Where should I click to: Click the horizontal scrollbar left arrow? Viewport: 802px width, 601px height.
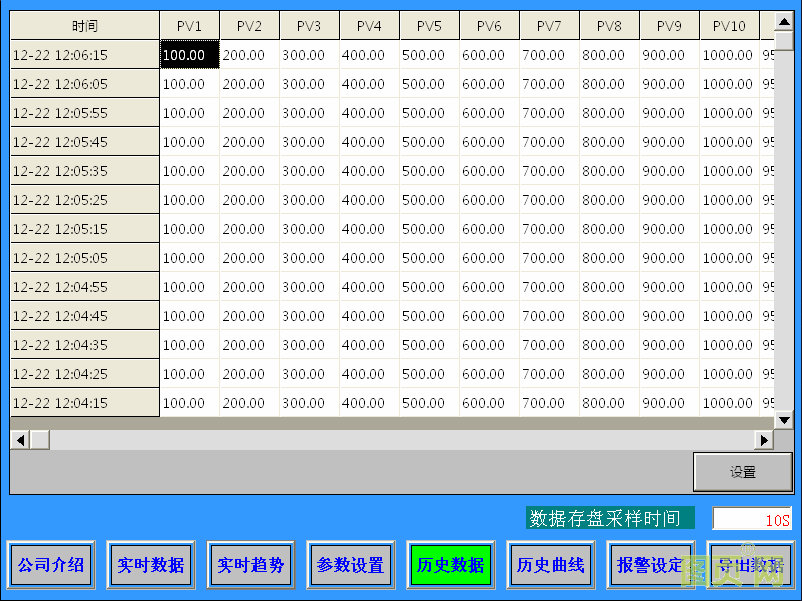tap(19, 440)
